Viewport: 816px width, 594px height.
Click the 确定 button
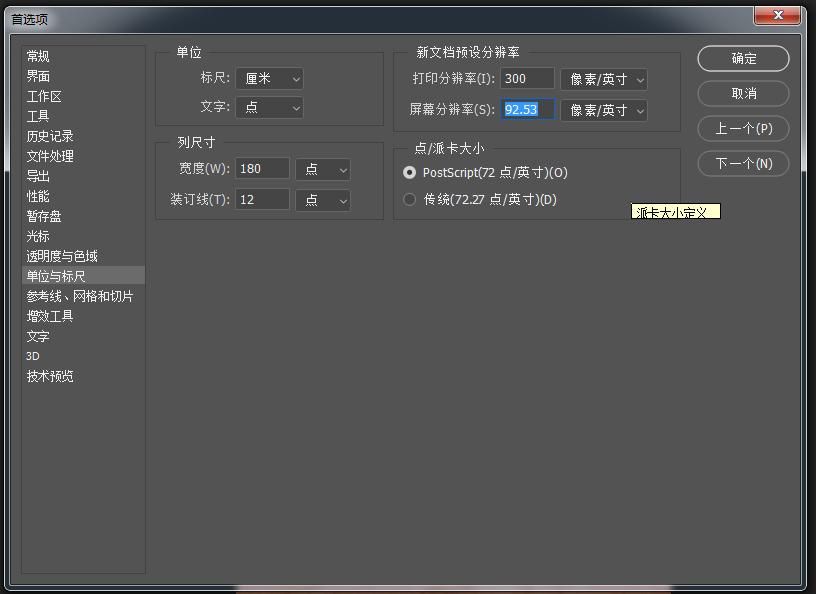tap(743, 59)
